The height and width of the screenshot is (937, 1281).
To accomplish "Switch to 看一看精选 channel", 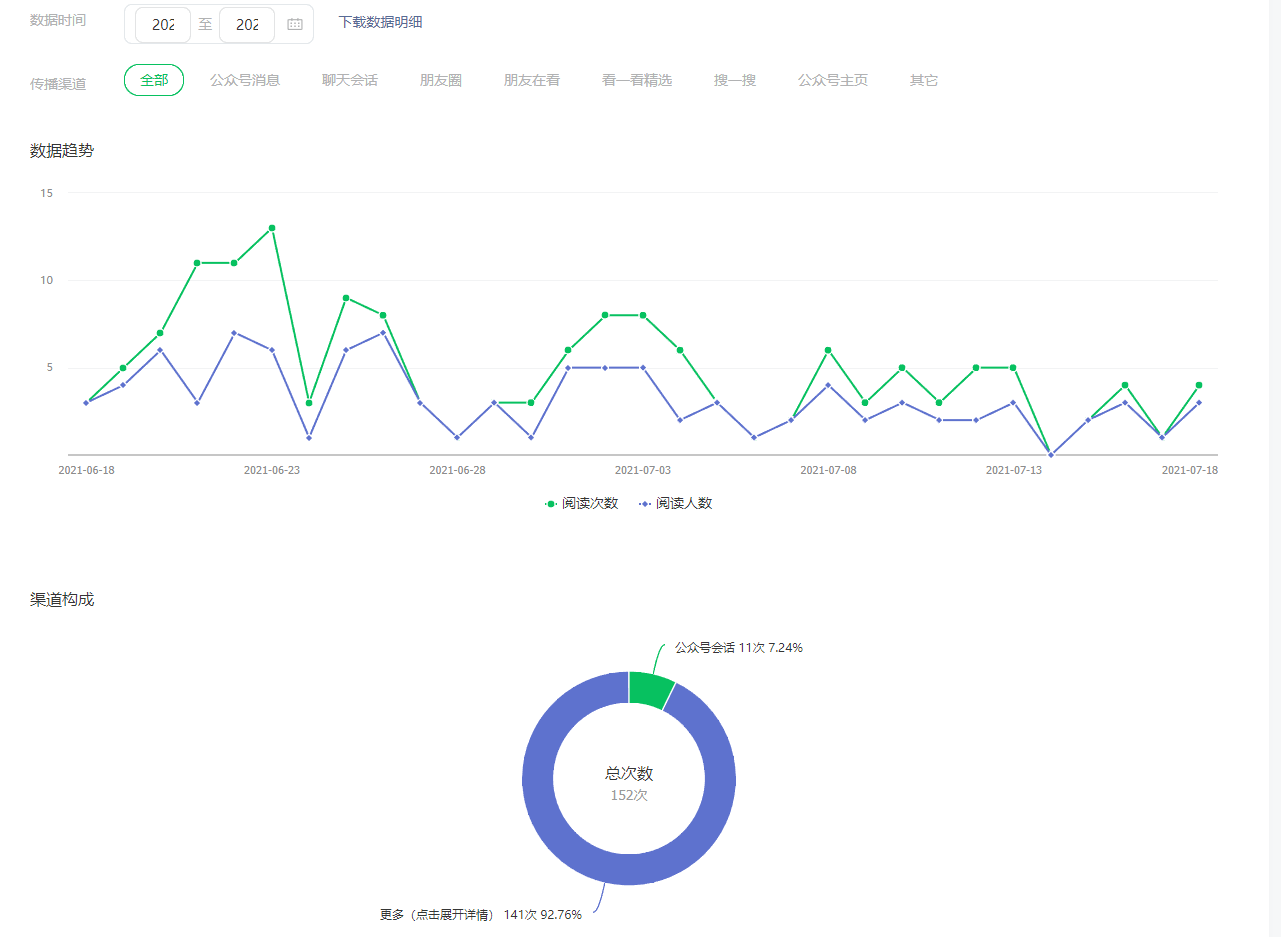I will click(637, 80).
